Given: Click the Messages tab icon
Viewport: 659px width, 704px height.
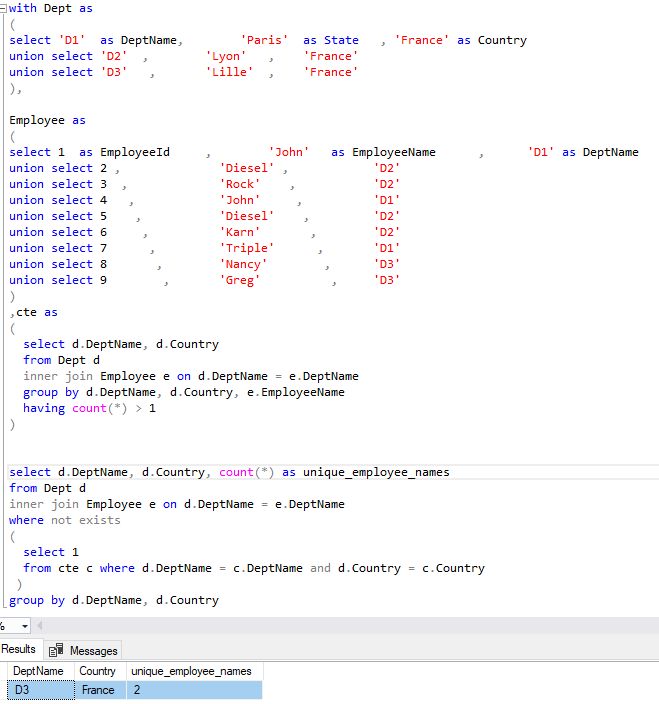Looking at the screenshot, I should pos(56,650).
